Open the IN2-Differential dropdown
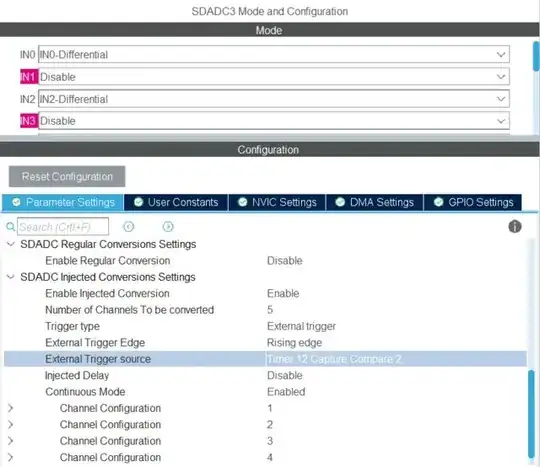Screen dimensions: 540x467 point(274,99)
